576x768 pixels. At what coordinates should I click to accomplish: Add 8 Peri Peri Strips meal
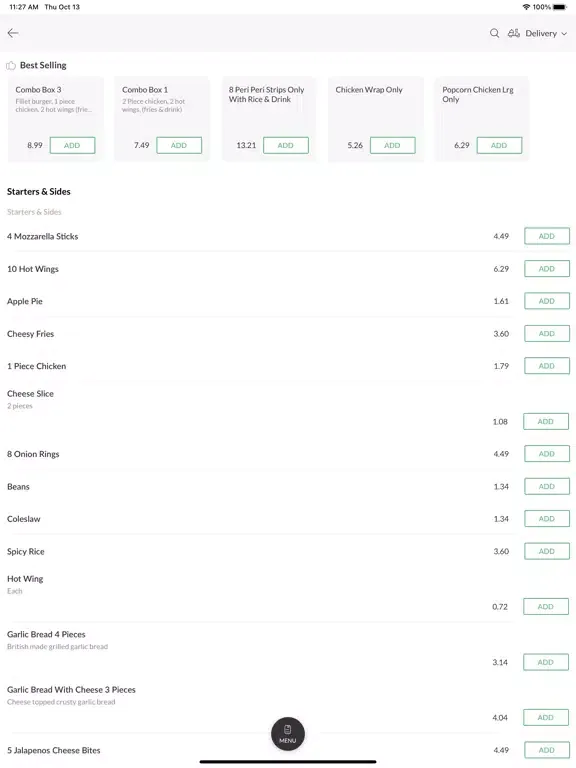[x=286, y=145]
